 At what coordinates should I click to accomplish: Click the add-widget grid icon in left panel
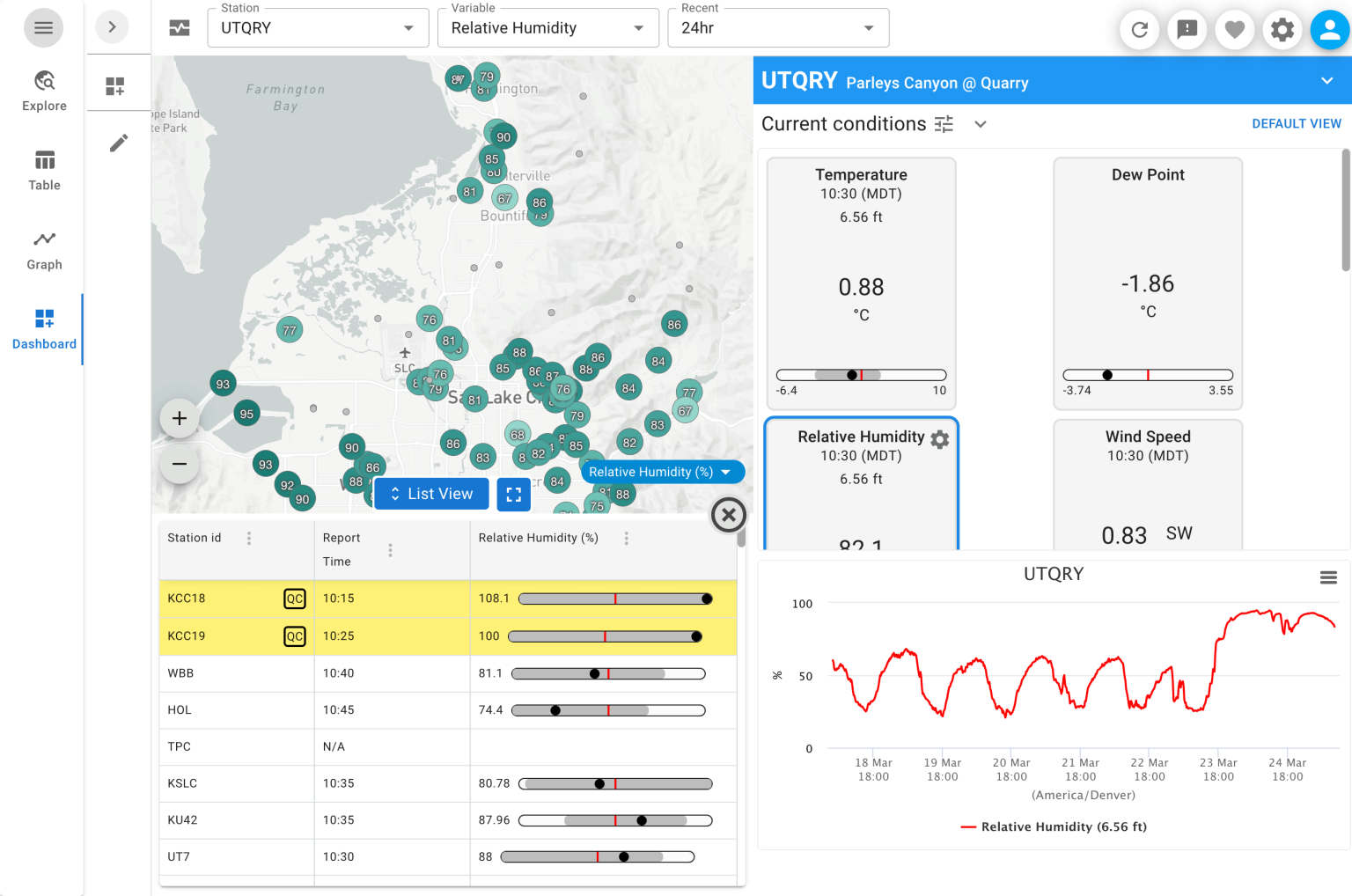114,85
